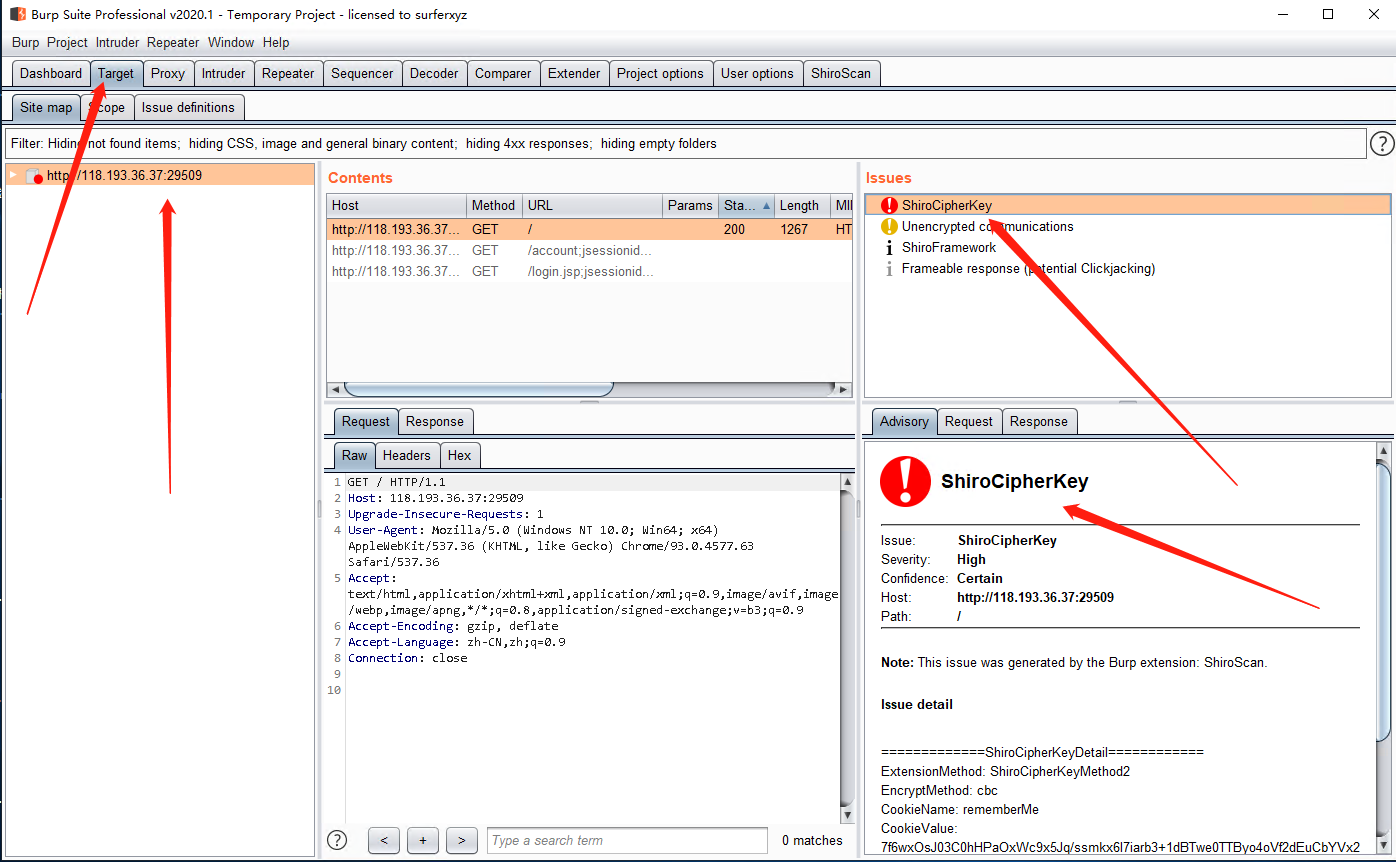The width and height of the screenshot is (1396, 862).
Task: Click the previous match '<' button
Action: [384, 840]
